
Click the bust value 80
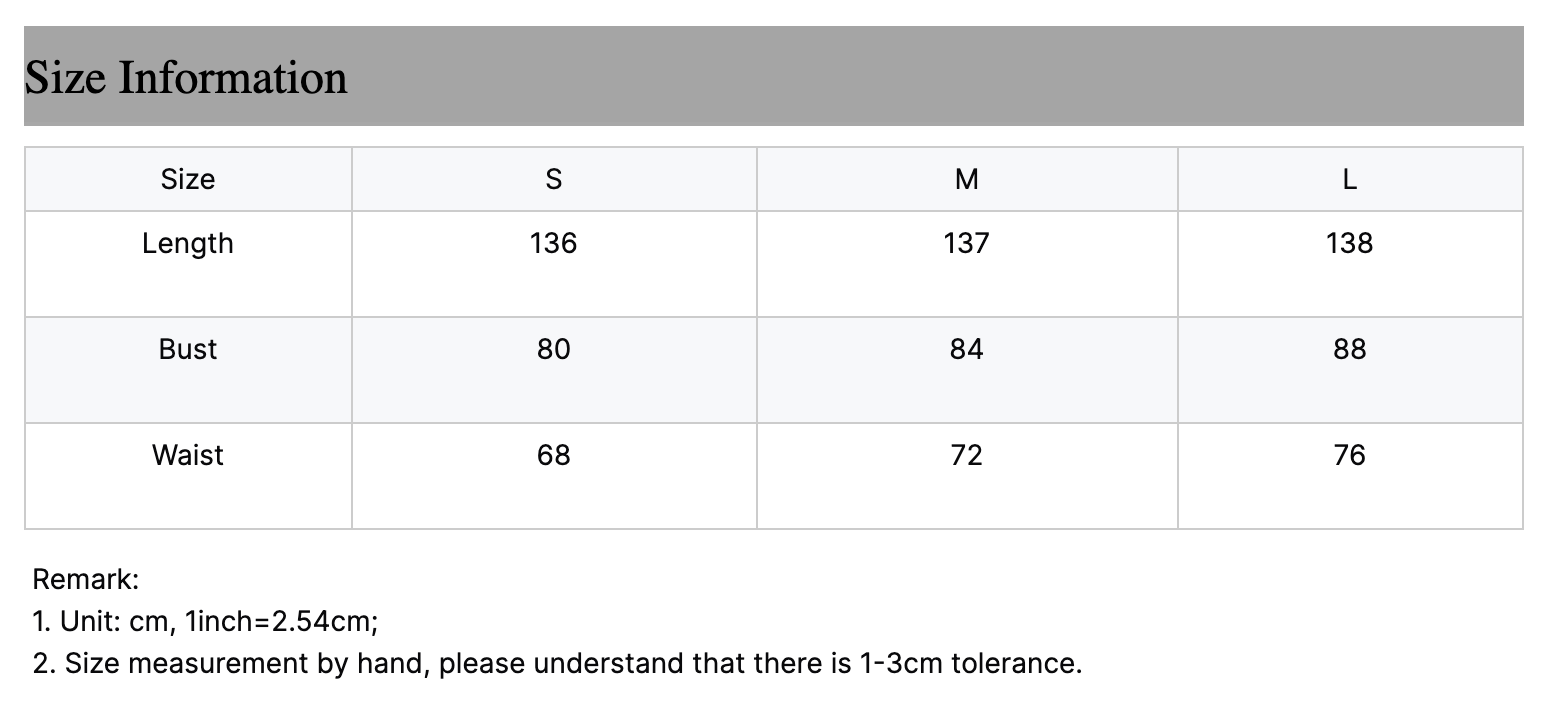click(554, 349)
